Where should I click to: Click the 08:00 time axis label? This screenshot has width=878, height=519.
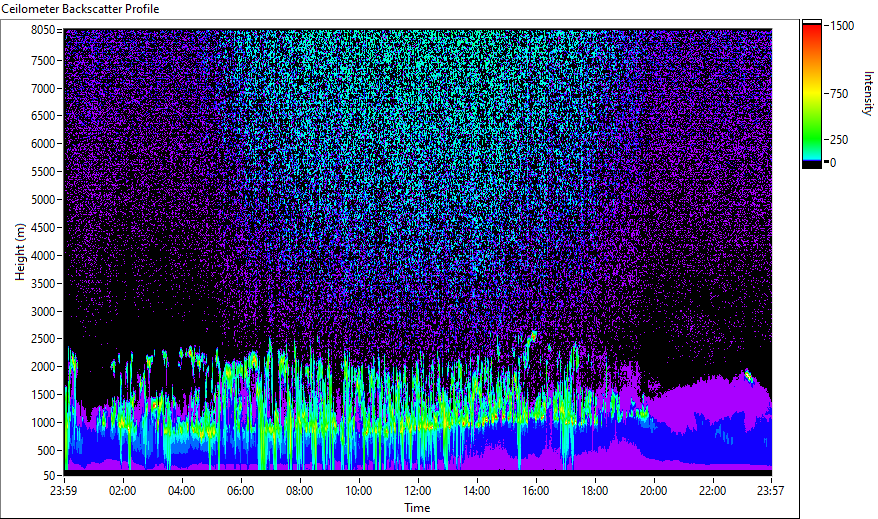pyautogui.click(x=300, y=491)
